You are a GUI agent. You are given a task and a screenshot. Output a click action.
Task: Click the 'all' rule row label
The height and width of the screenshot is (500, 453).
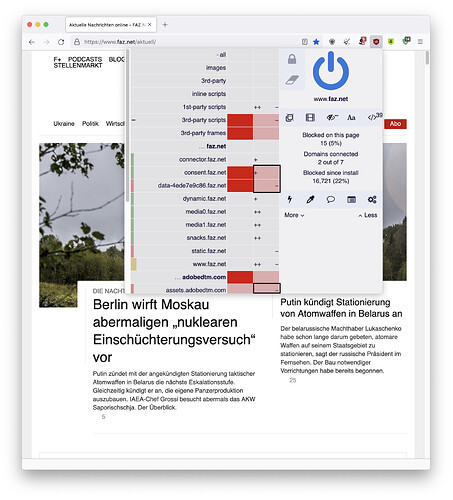point(222,55)
